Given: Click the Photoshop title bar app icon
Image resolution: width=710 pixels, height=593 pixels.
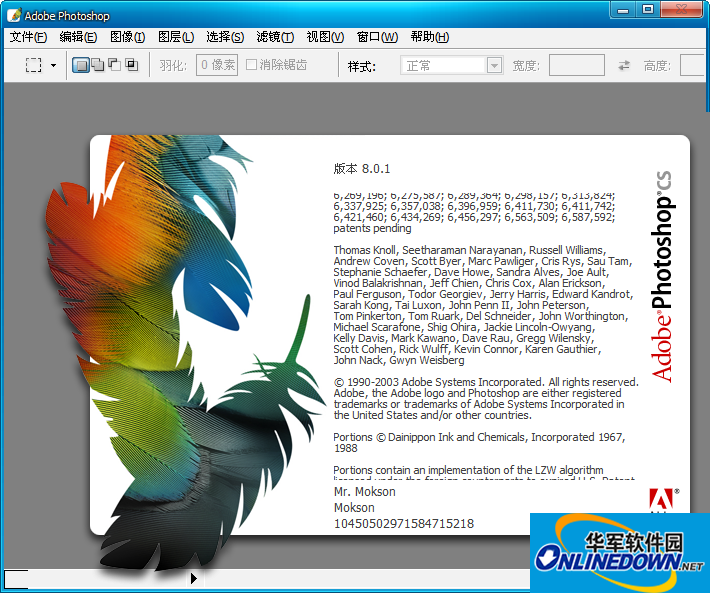Looking at the screenshot, I should coord(12,15).
